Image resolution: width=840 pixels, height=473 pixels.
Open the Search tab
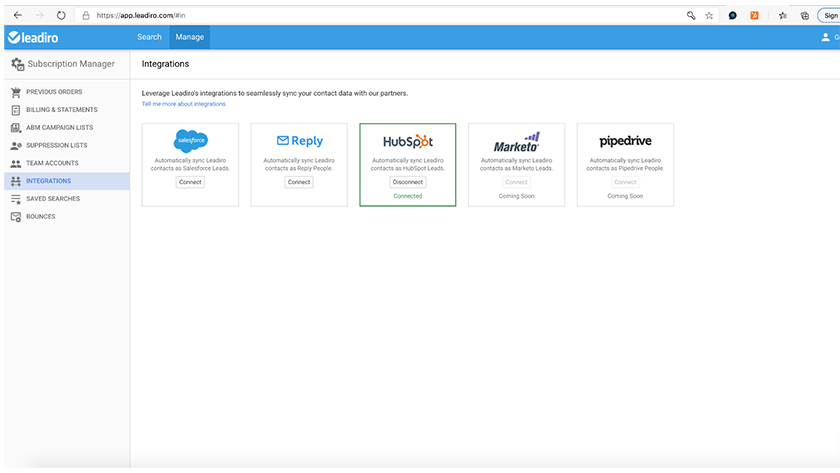click(149, 37)
